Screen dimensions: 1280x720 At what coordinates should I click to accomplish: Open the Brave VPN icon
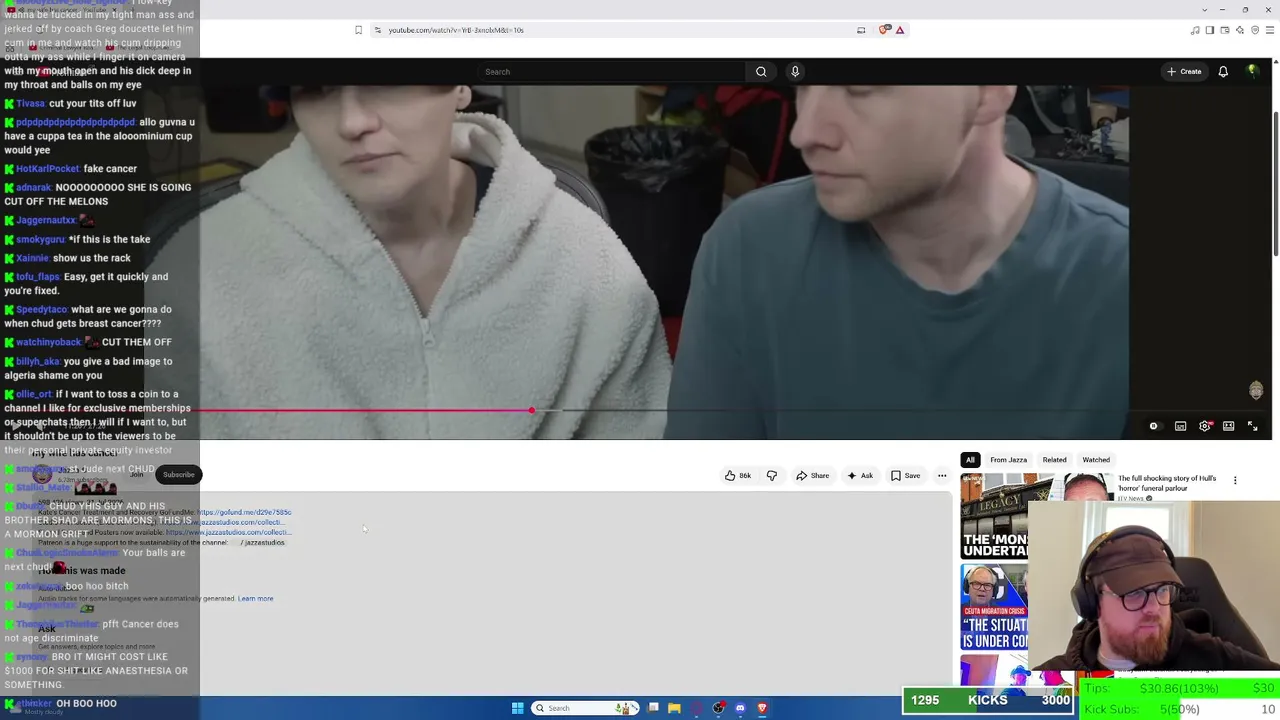(x=1254, y=30)
